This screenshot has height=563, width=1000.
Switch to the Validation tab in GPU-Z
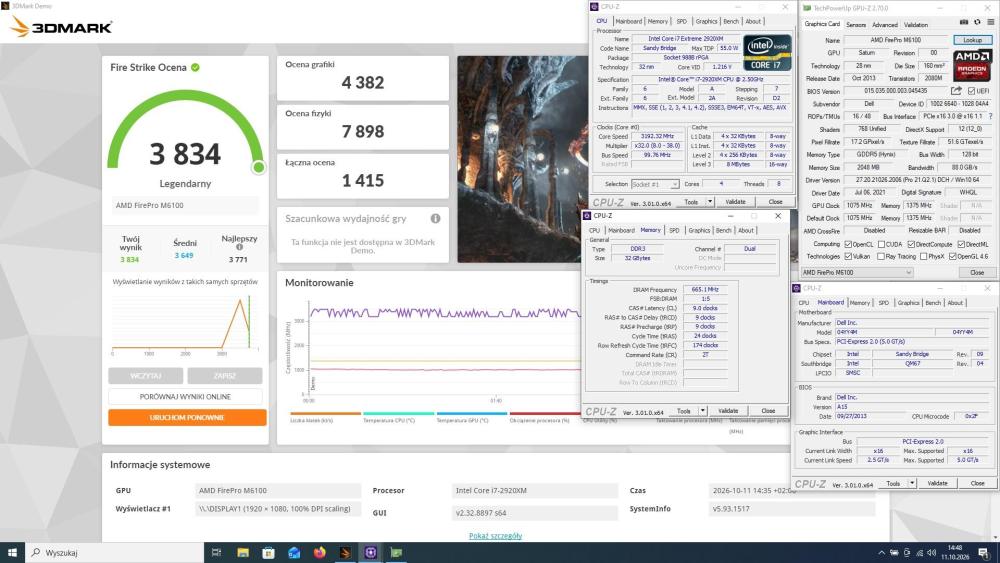[916, 25]
